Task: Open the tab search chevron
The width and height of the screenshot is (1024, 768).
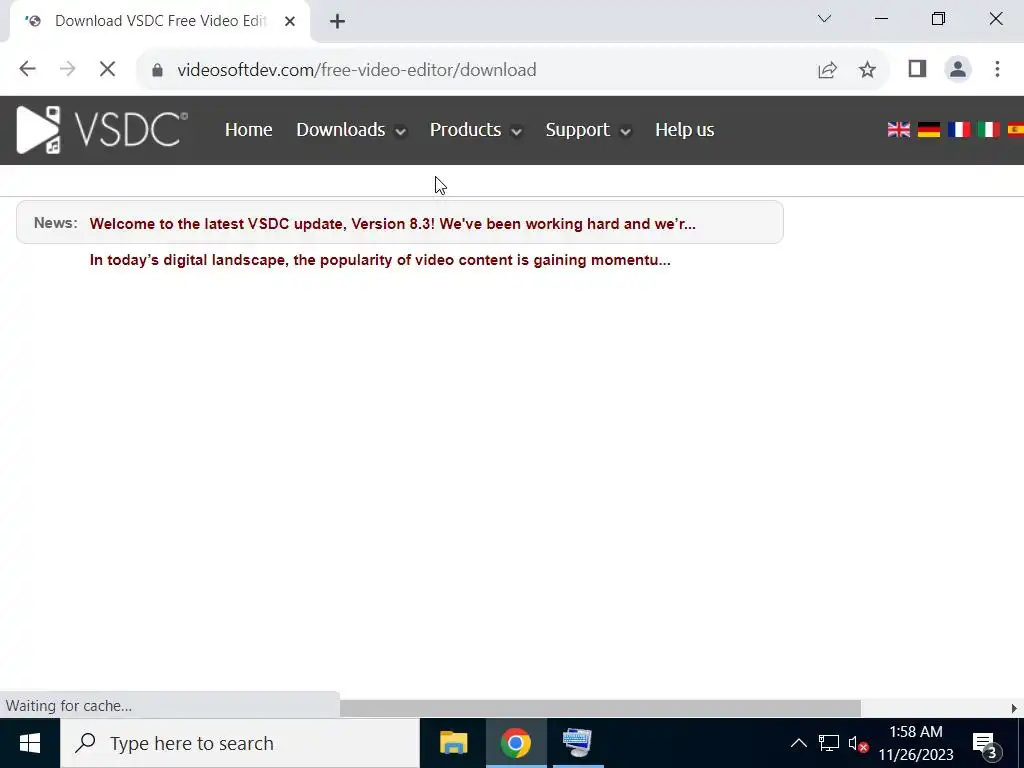Action: pyautogui.click(x=824, y=19)
